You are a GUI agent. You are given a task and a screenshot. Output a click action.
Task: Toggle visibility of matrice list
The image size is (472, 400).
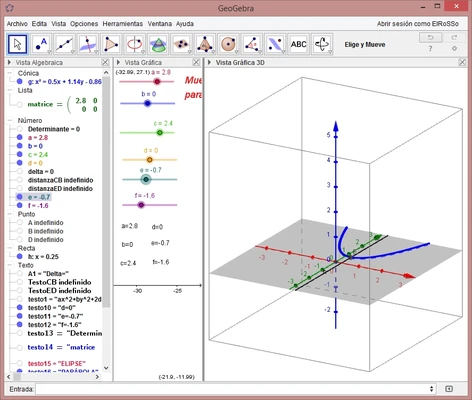[x=20, y=104]
